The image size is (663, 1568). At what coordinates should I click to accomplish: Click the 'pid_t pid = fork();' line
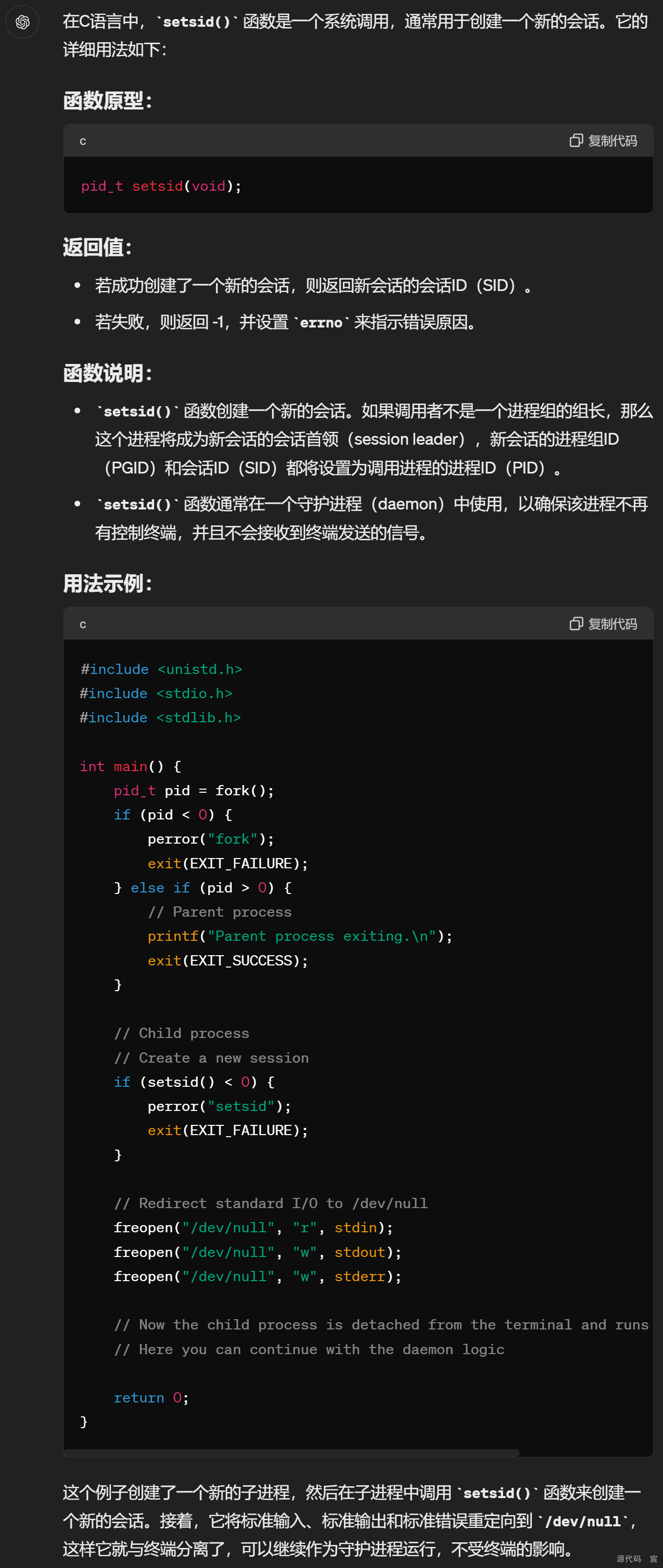coord(193,791)
